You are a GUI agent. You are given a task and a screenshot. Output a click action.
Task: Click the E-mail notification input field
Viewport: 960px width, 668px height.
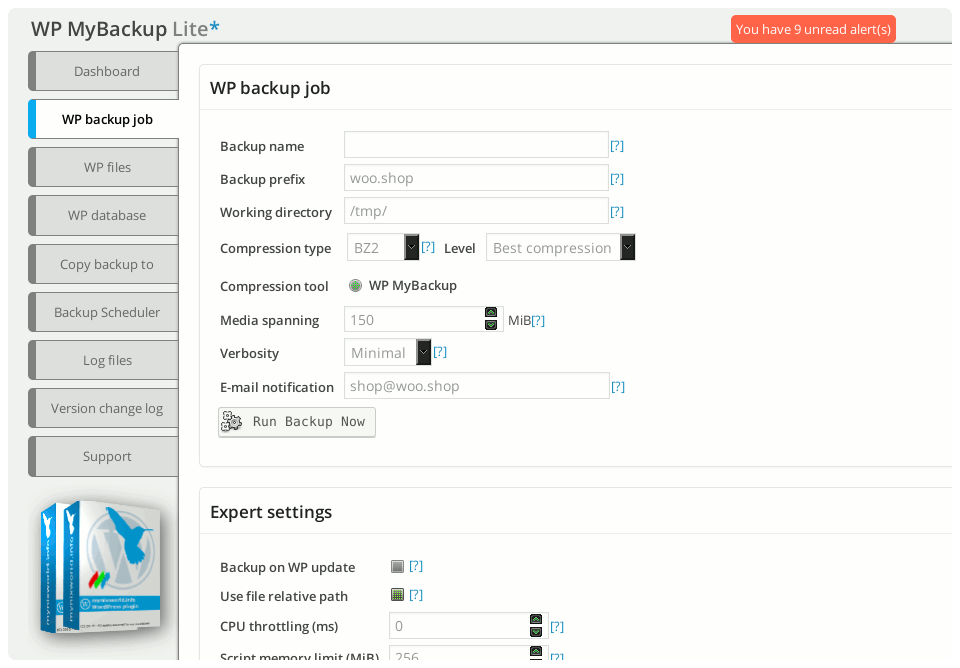(x=476, y=386)
